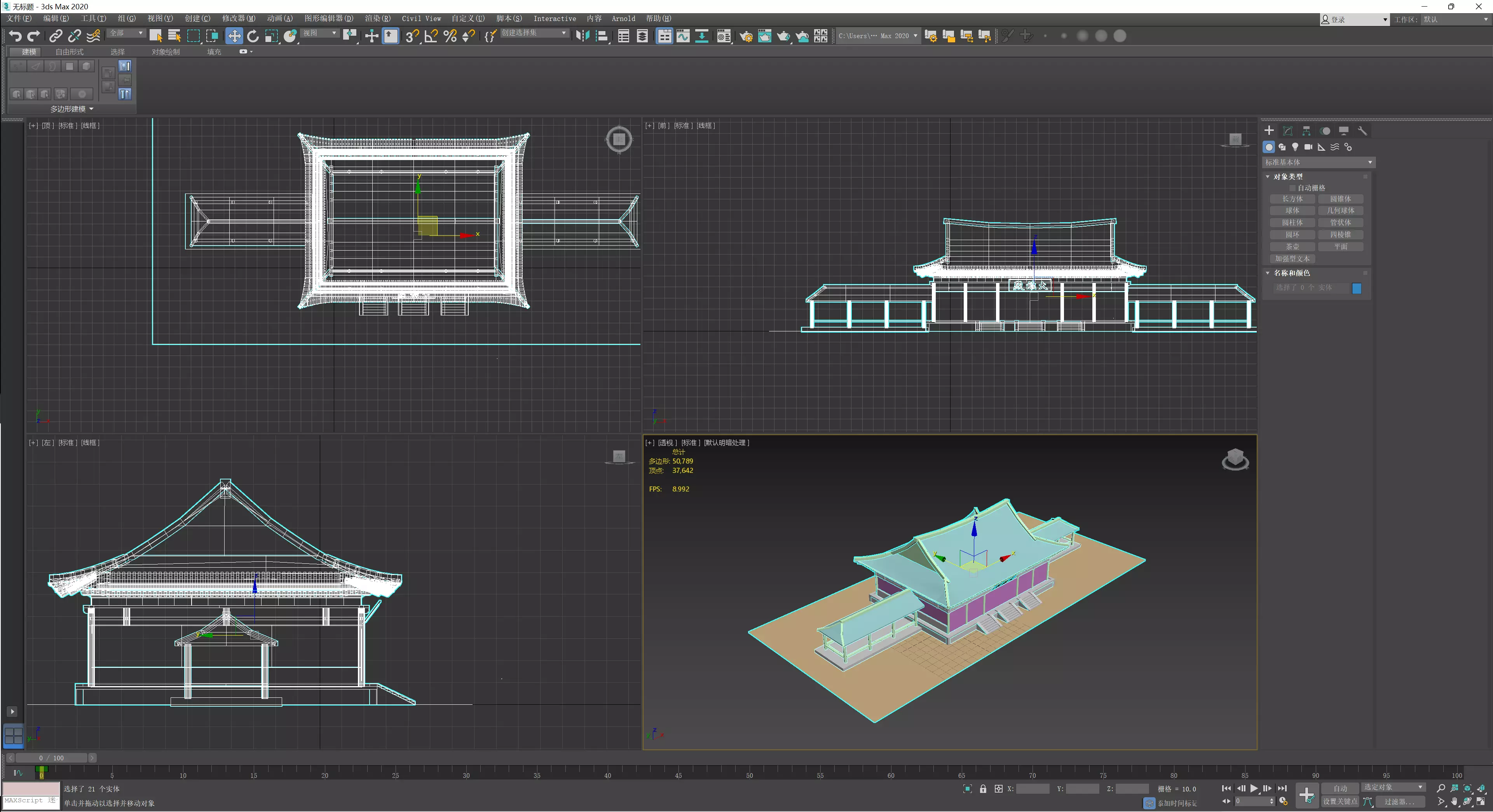Collapse the 对象类型 rollout

pos(1287,177)
